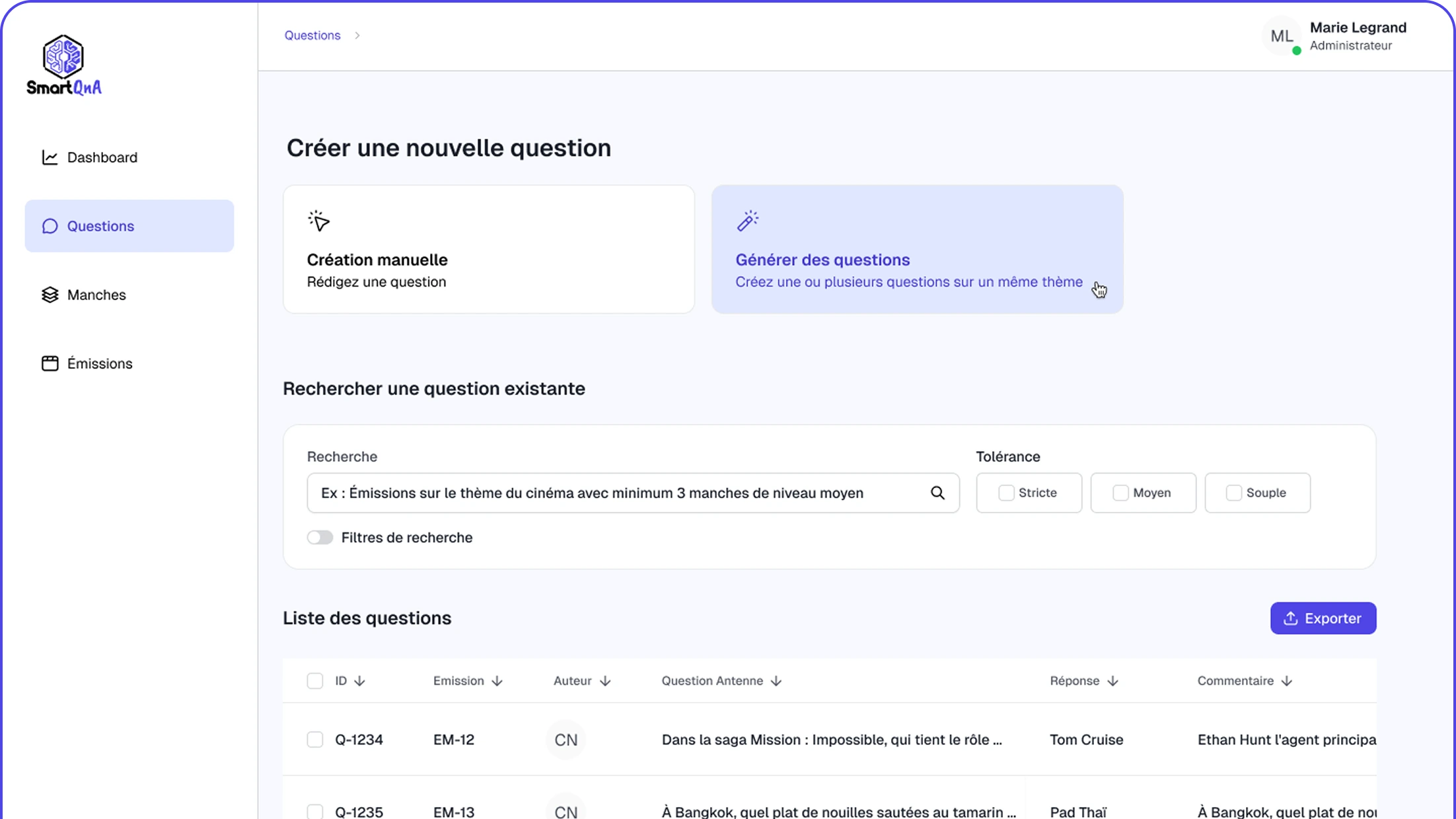This screenshot has height=819, width=1456.
Task: Select the checkbox for question Q-1234
Action: pos(315,740)
